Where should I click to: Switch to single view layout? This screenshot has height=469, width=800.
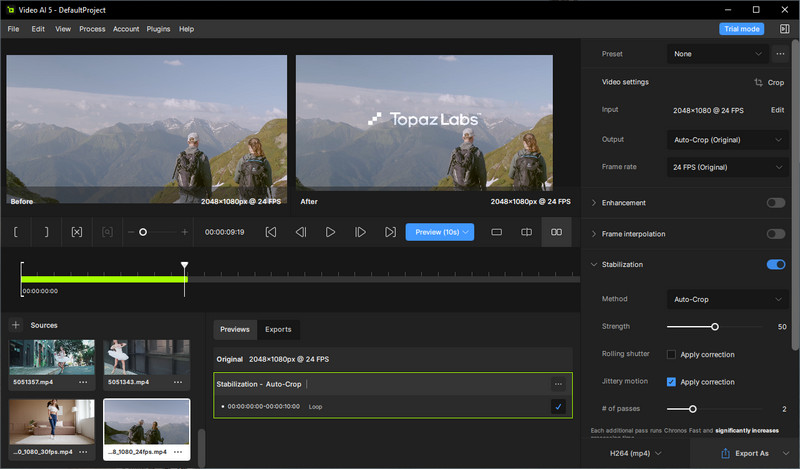[496, 232]
